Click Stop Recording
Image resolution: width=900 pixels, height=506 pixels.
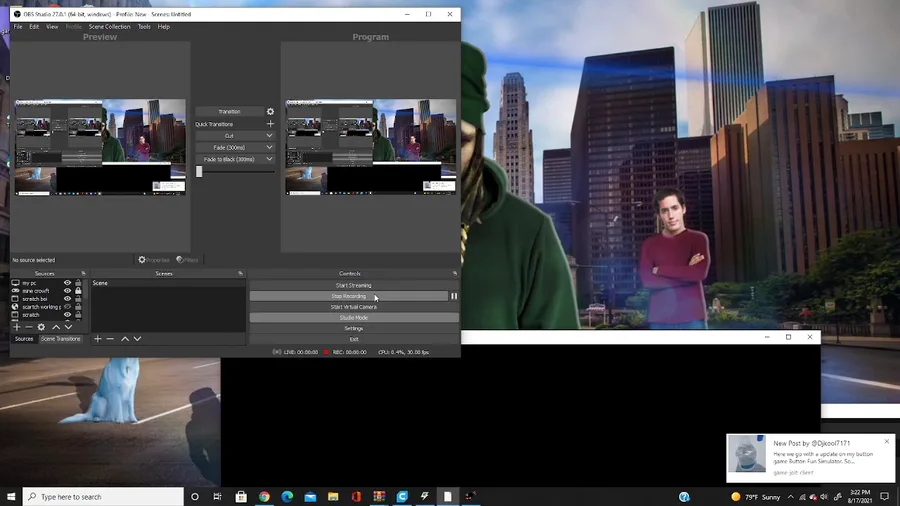coord(348,296)
